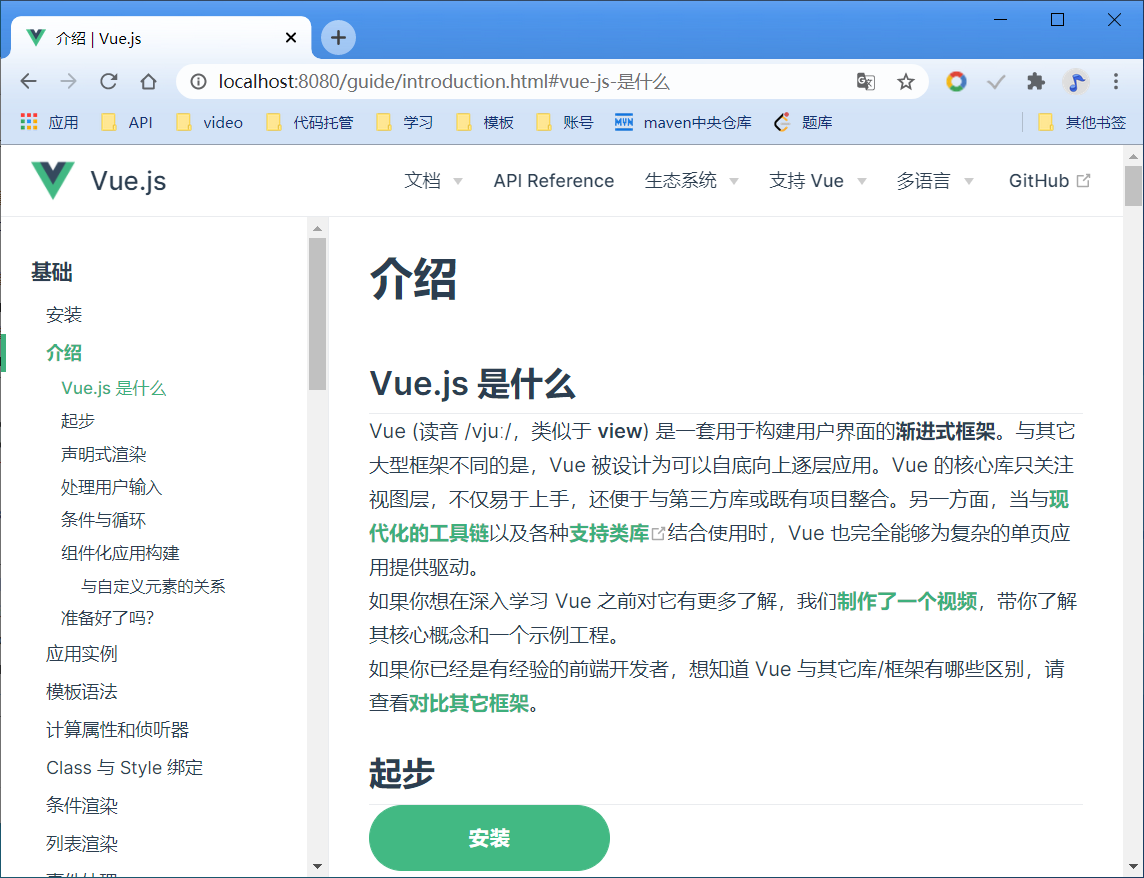Viewport: 1144px width, 878px height.
Task: Click the green 安装 button
Action: click(x=489, y=838)
